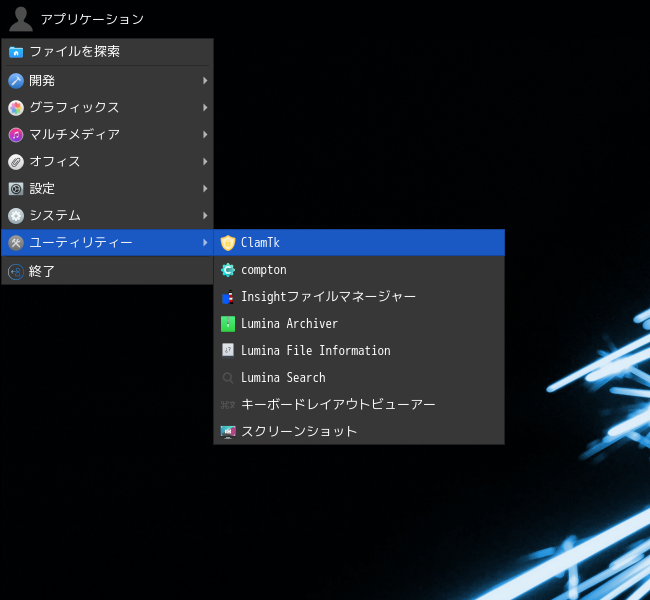
Task: Expand the グラフィックス submenu arrow
Action: 205,107
